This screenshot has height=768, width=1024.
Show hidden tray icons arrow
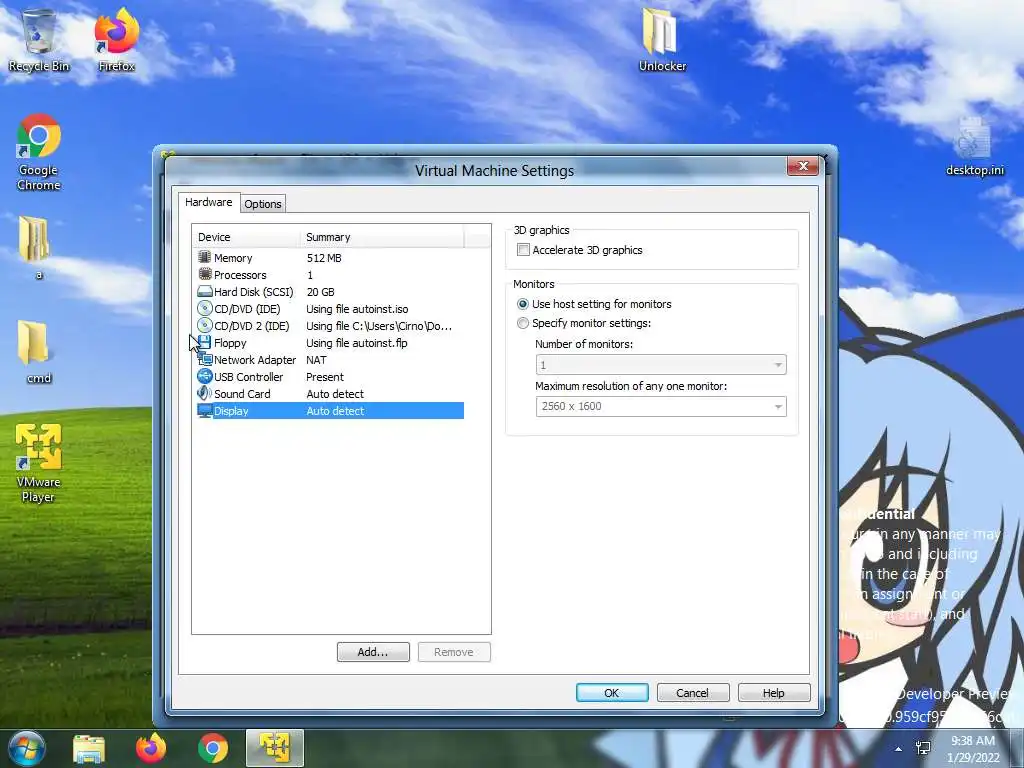tap(899, 749)
